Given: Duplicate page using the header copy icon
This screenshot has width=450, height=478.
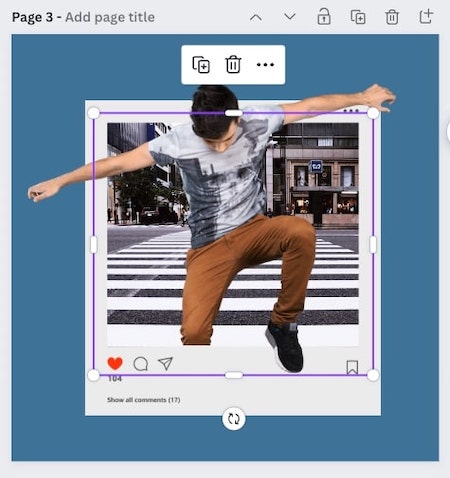Looking at the screenshot, I should (358, 17).
